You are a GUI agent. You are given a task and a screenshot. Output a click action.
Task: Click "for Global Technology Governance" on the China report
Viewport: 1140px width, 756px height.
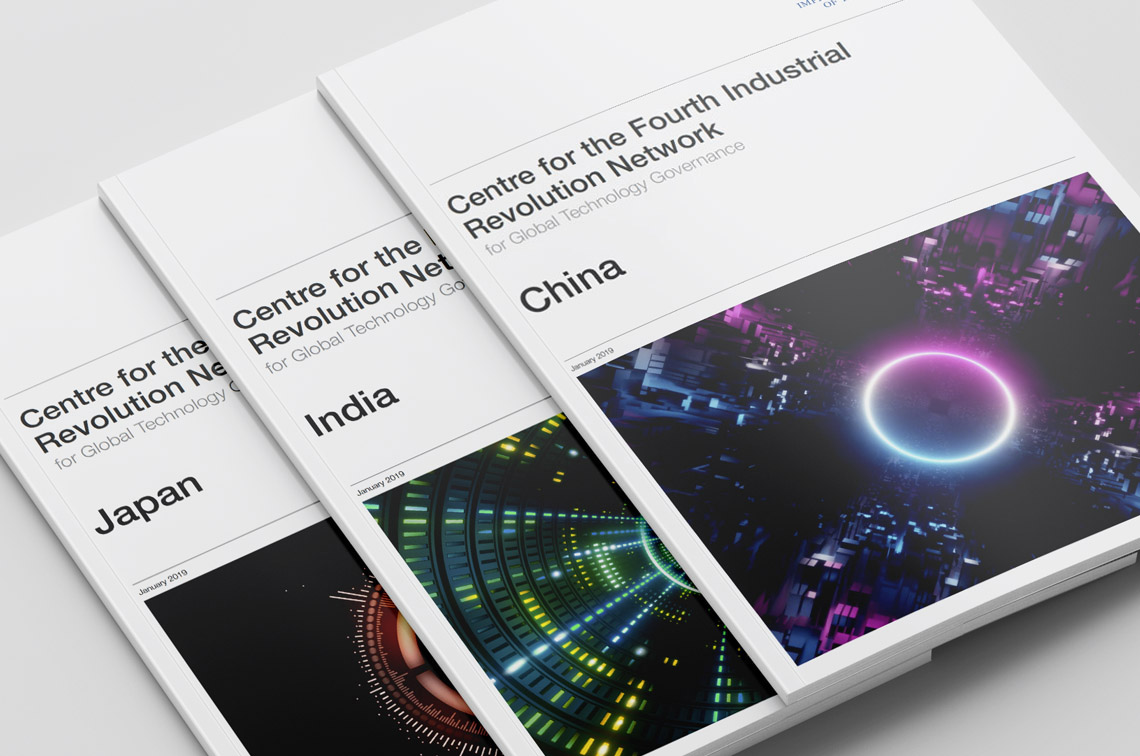tap(615, 197)
